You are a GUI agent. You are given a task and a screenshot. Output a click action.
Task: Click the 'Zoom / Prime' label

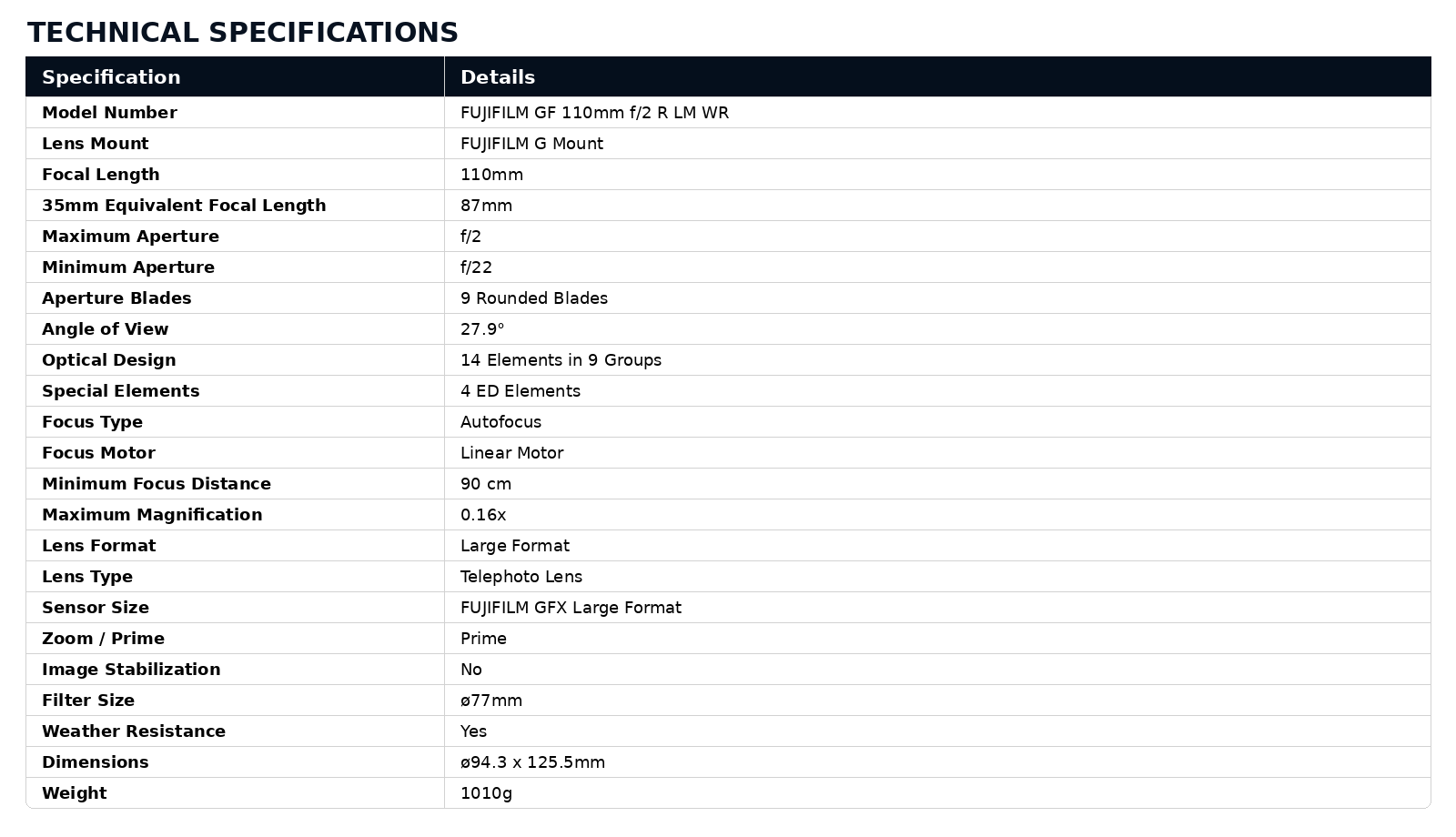(x=103, y=639)
